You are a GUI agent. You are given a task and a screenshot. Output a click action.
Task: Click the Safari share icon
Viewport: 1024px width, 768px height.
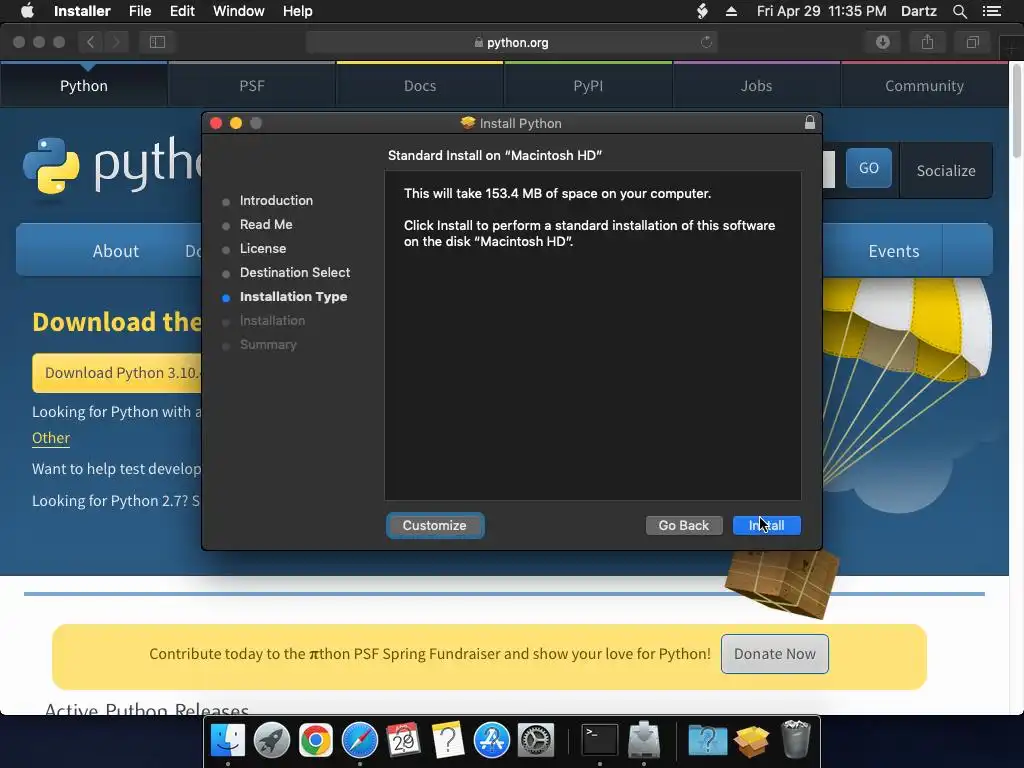tap(927, 42)
